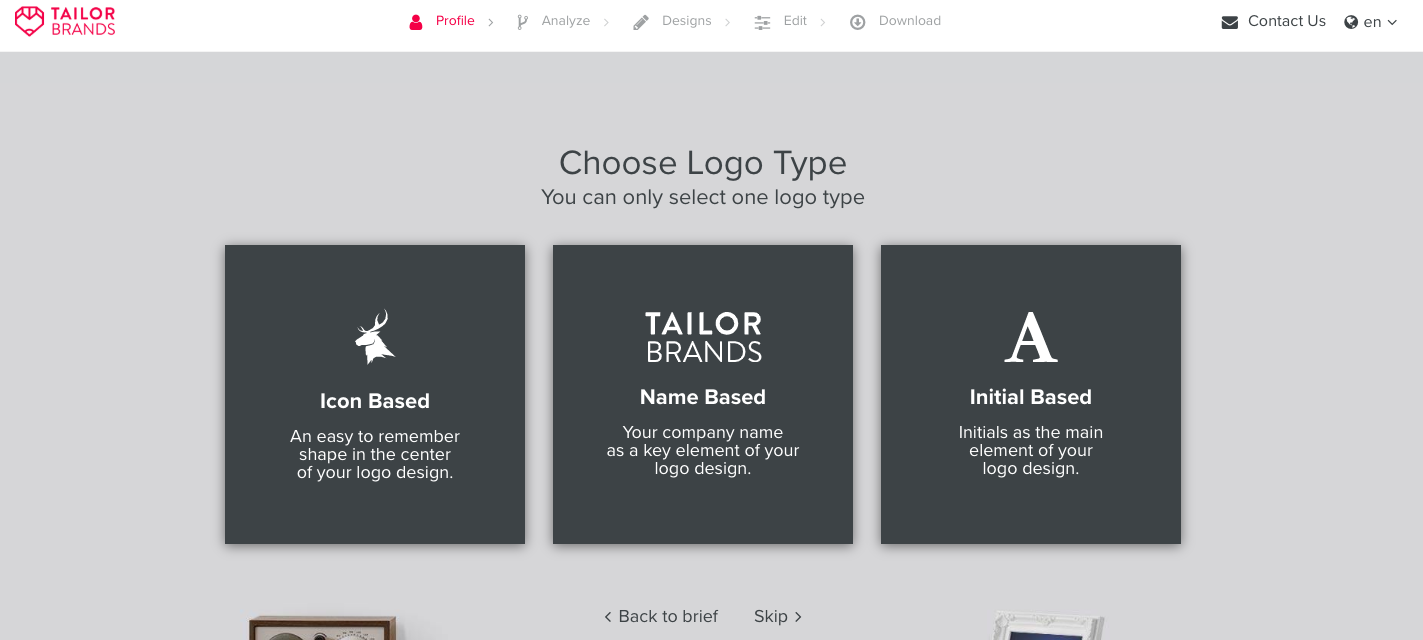The image size is (1423, 640).
Task: Go to the Analyze step
Action: pos(566,21)
